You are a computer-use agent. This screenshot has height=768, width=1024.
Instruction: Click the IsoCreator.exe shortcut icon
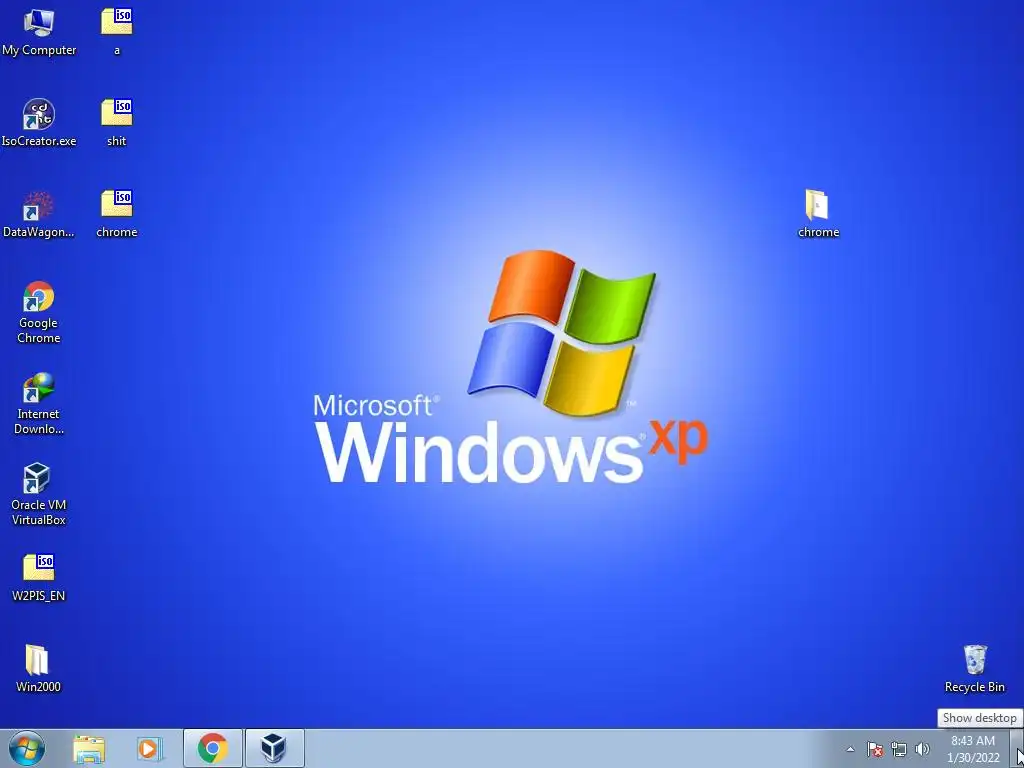point(39,123)
